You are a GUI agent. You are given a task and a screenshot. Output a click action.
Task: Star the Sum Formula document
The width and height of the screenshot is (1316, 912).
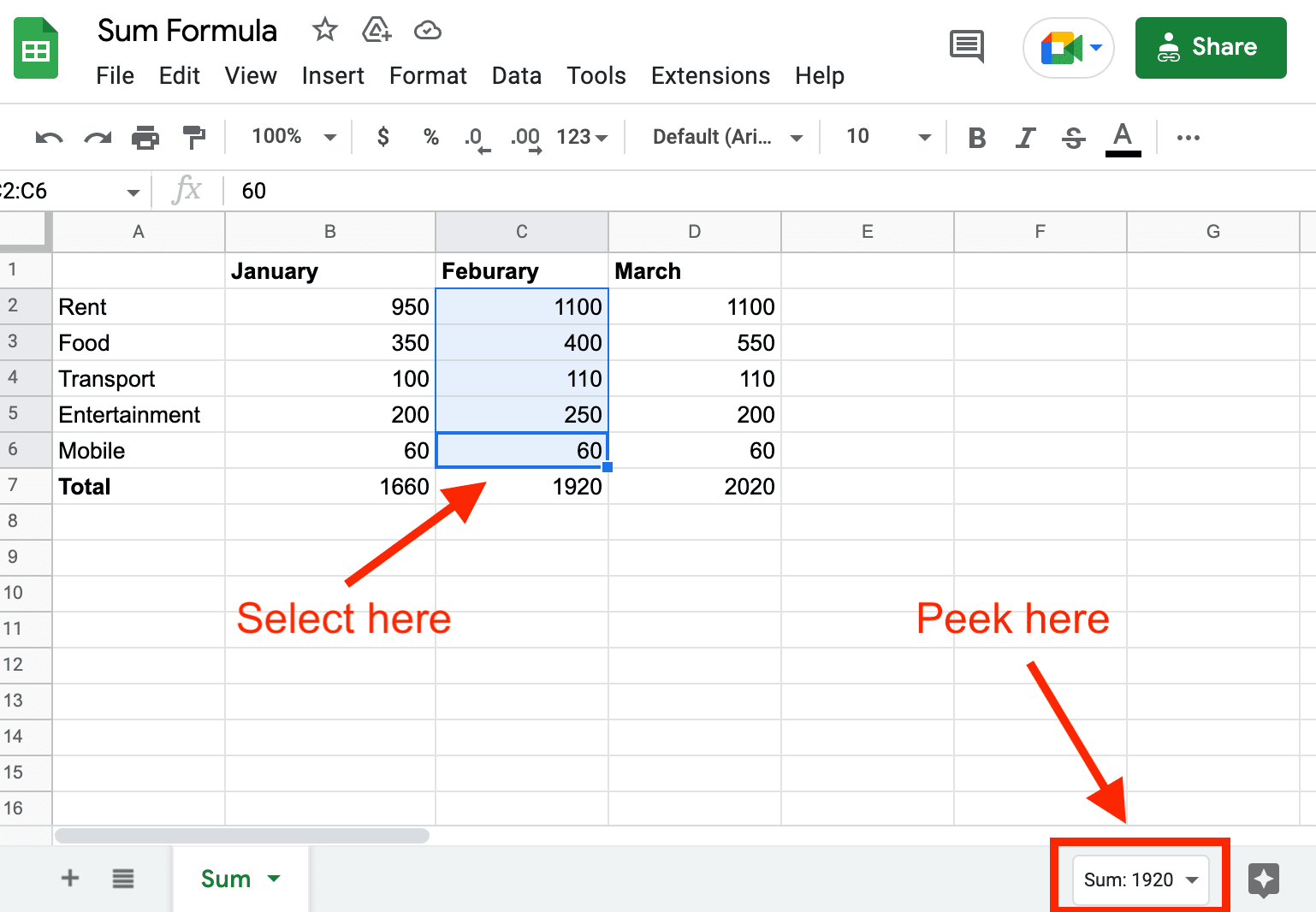coord(324,30)
